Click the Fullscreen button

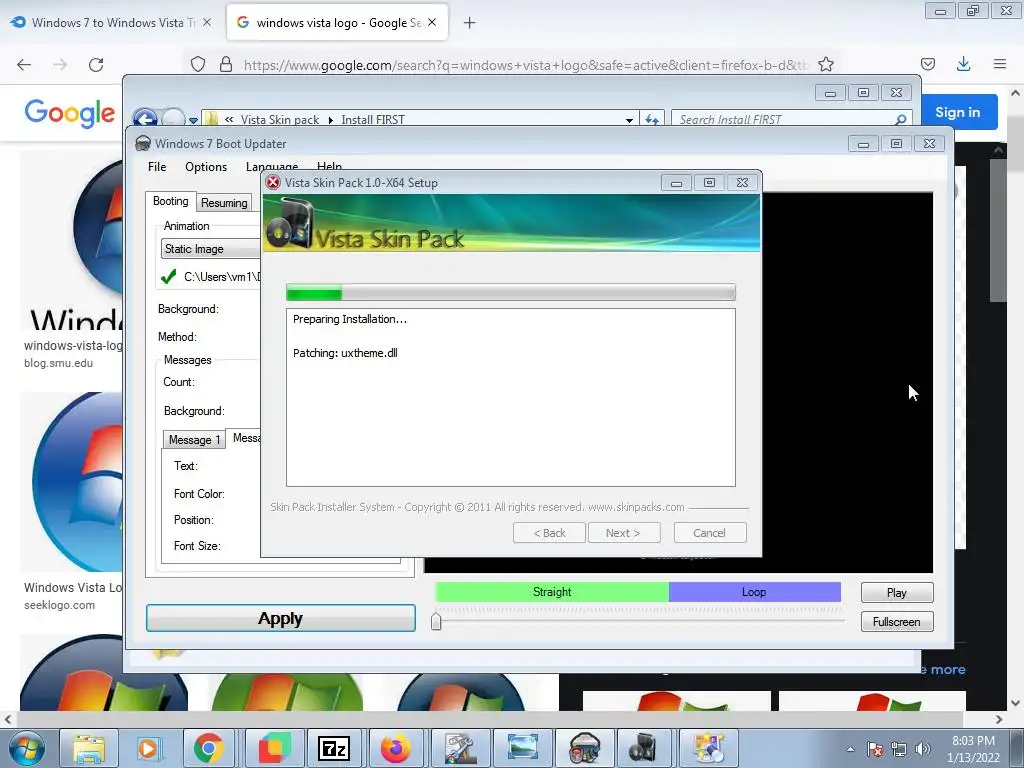point(897,622)
